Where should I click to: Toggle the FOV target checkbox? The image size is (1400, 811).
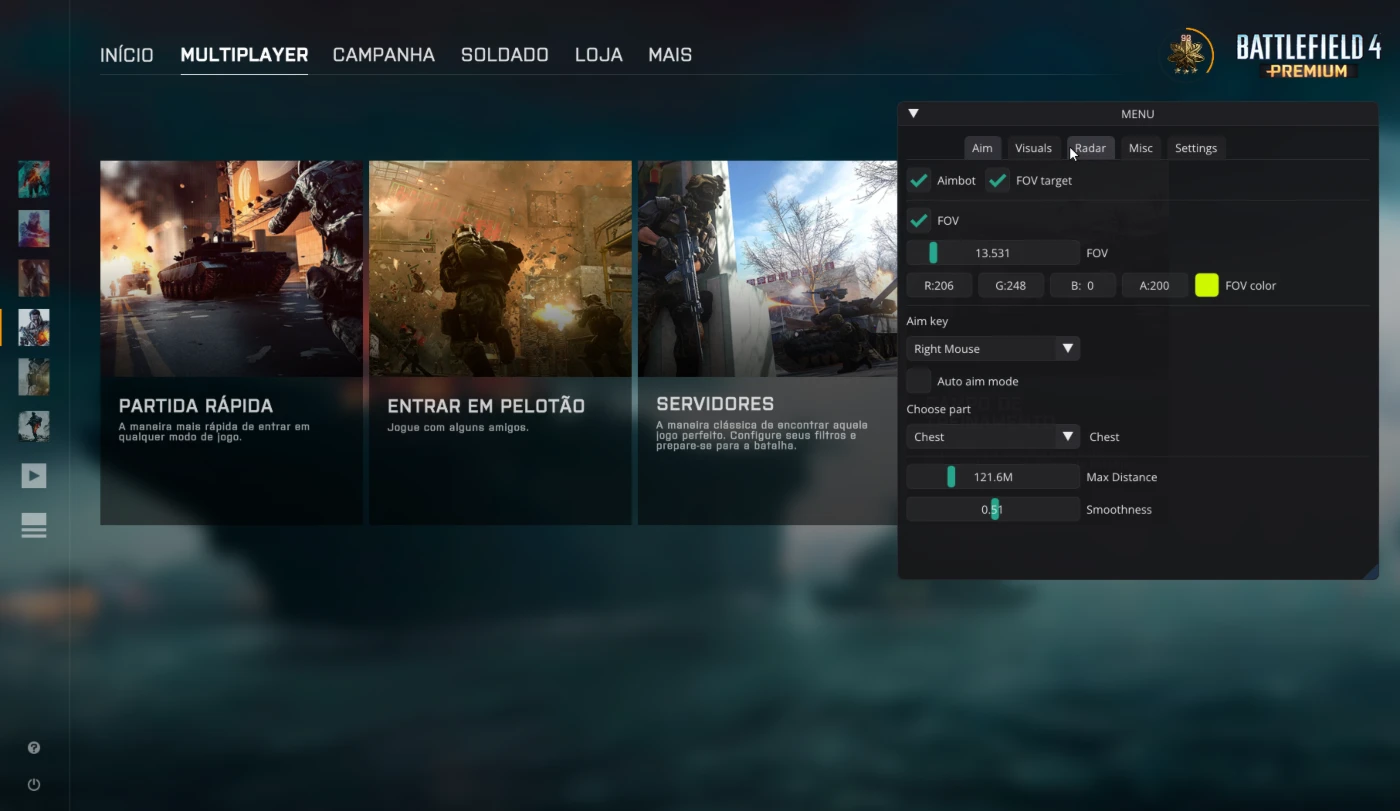[997, 181]
